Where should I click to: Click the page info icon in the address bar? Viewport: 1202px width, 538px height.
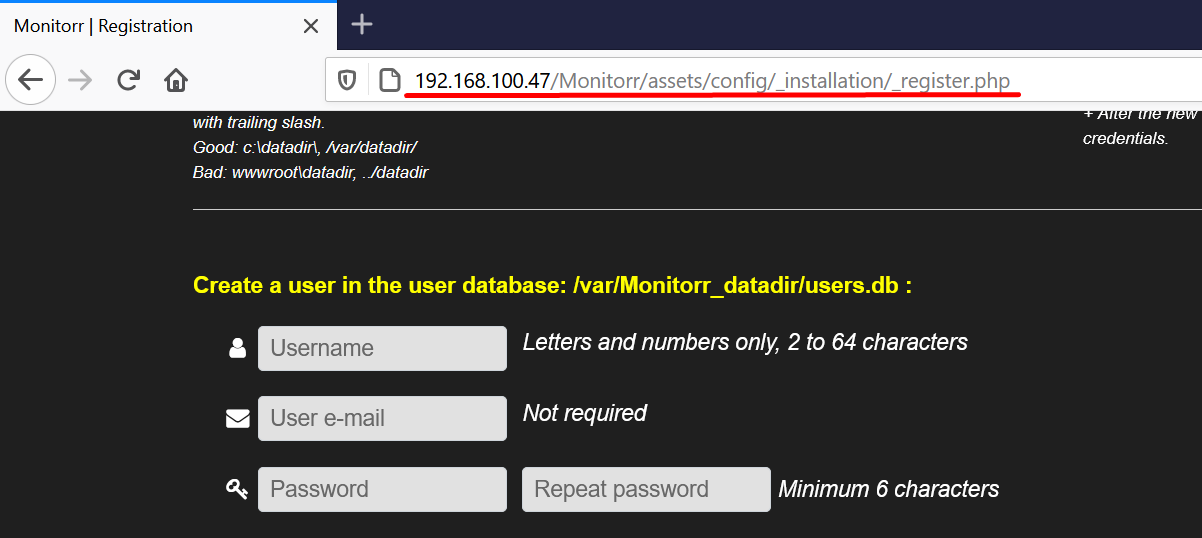(x=389, y=80)
